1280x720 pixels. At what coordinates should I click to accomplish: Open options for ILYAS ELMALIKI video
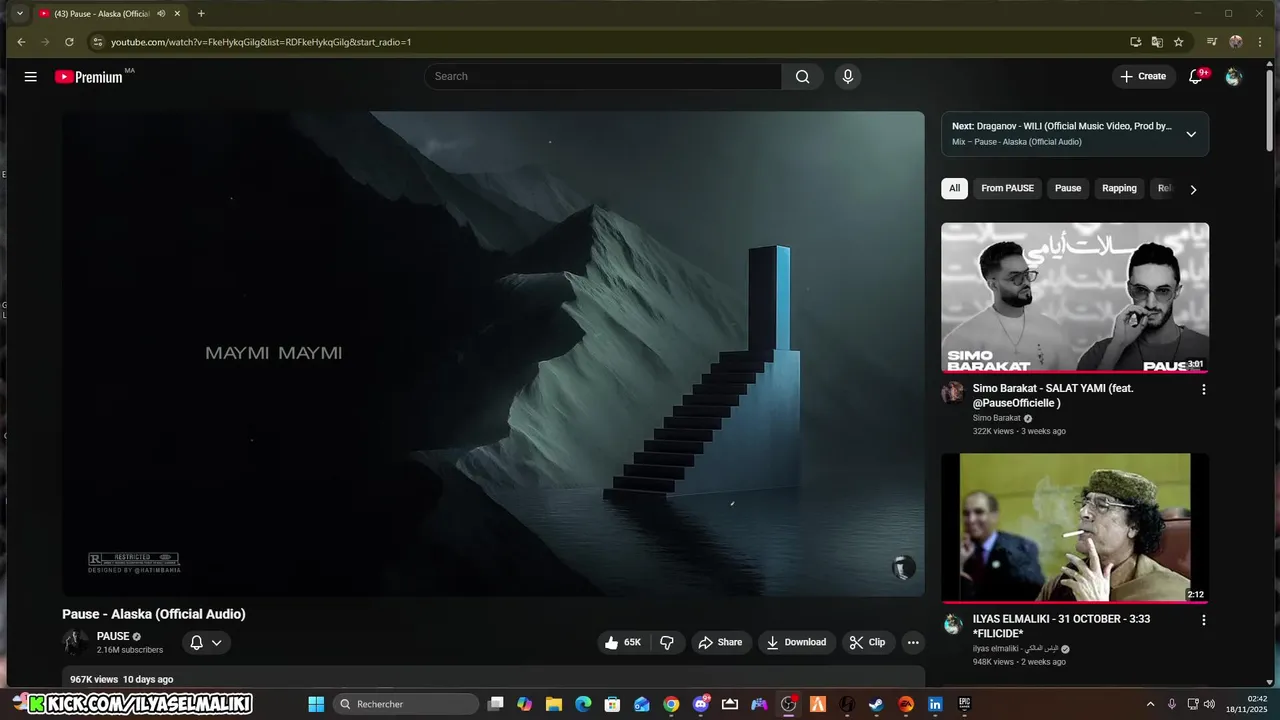click(1203, 620)
